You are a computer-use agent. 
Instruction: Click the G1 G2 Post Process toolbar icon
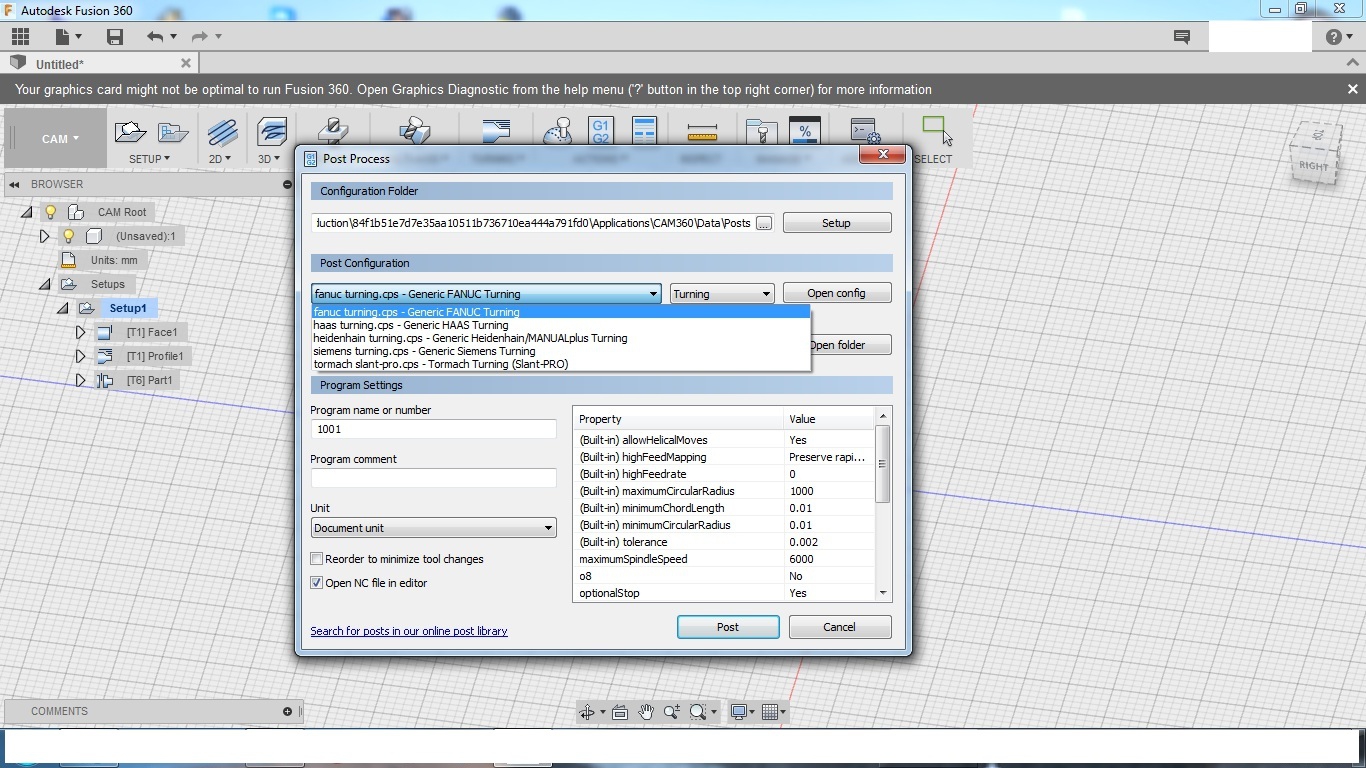click(601, 132)
